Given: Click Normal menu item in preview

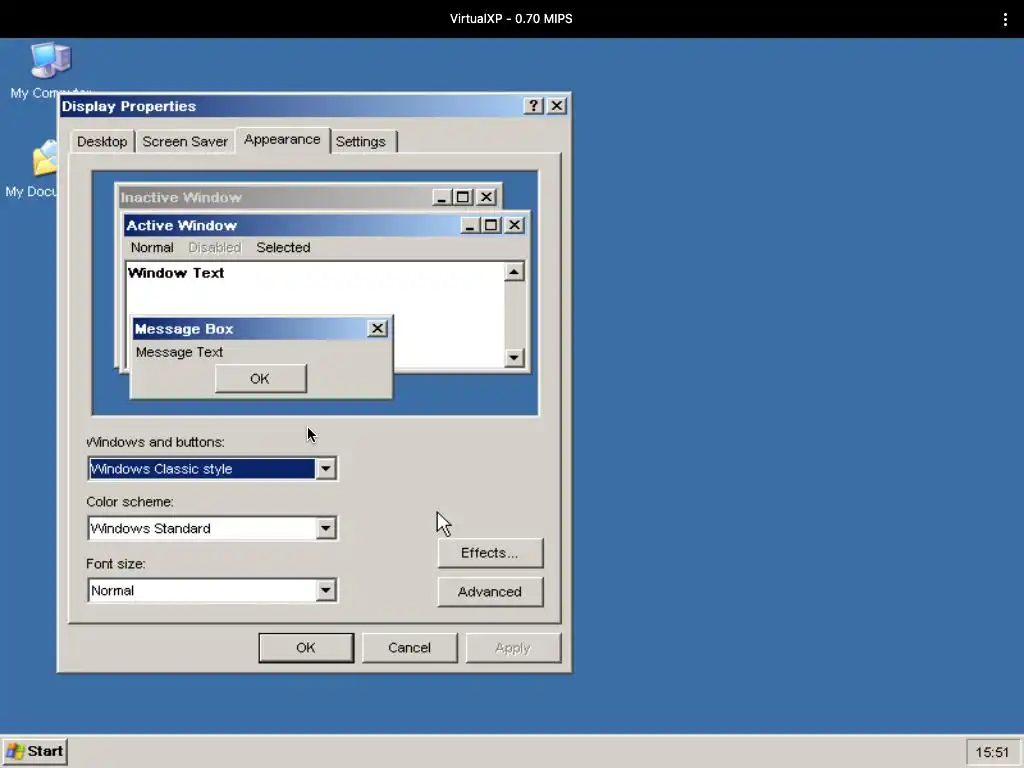Looking at the screenshot, I should tap(152, 248).
